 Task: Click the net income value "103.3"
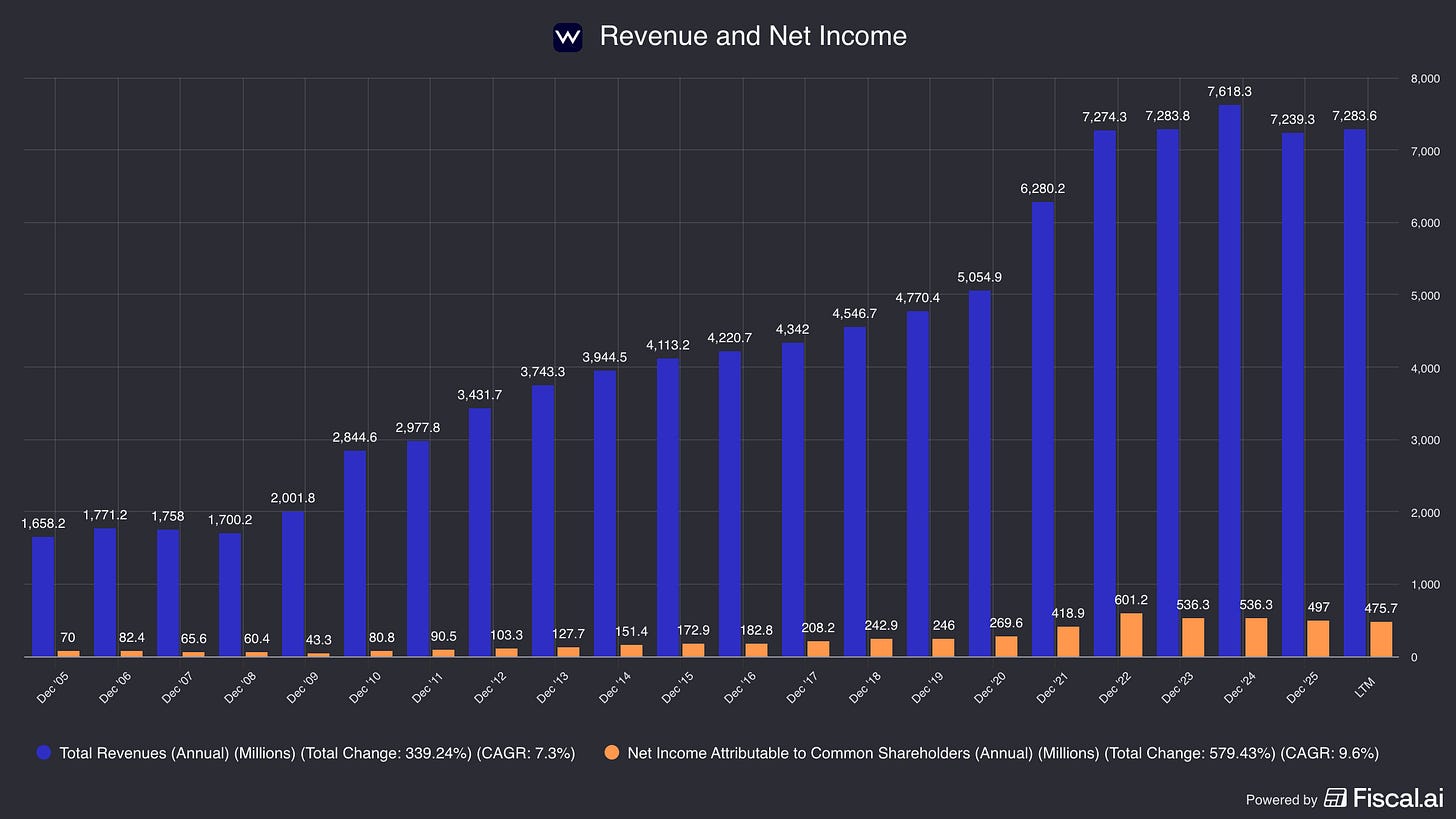coord(505,636)
